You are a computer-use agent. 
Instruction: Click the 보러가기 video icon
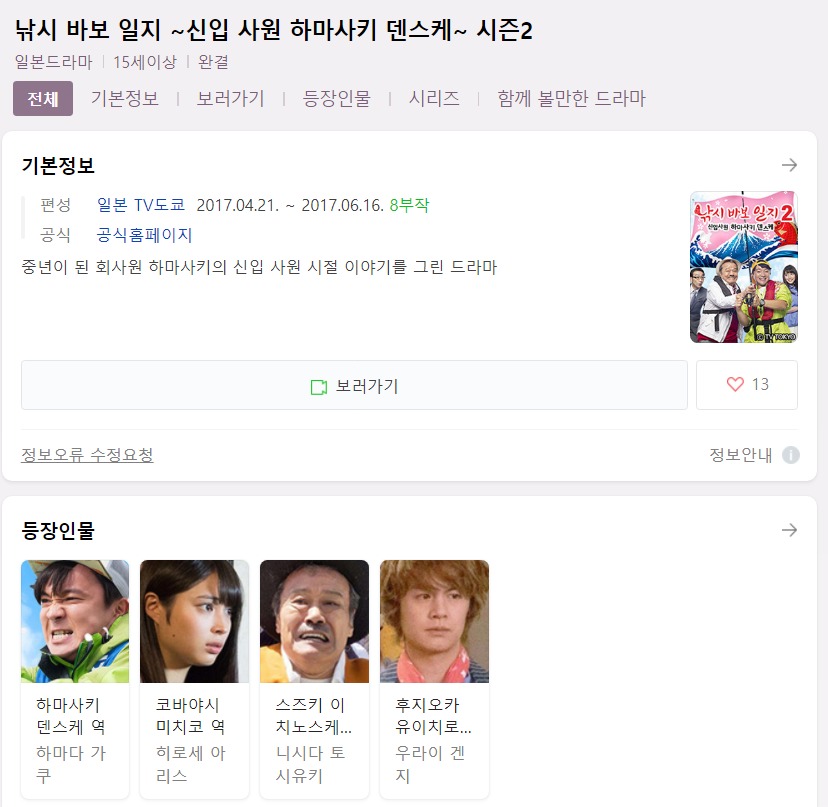[x=318, y=387]
